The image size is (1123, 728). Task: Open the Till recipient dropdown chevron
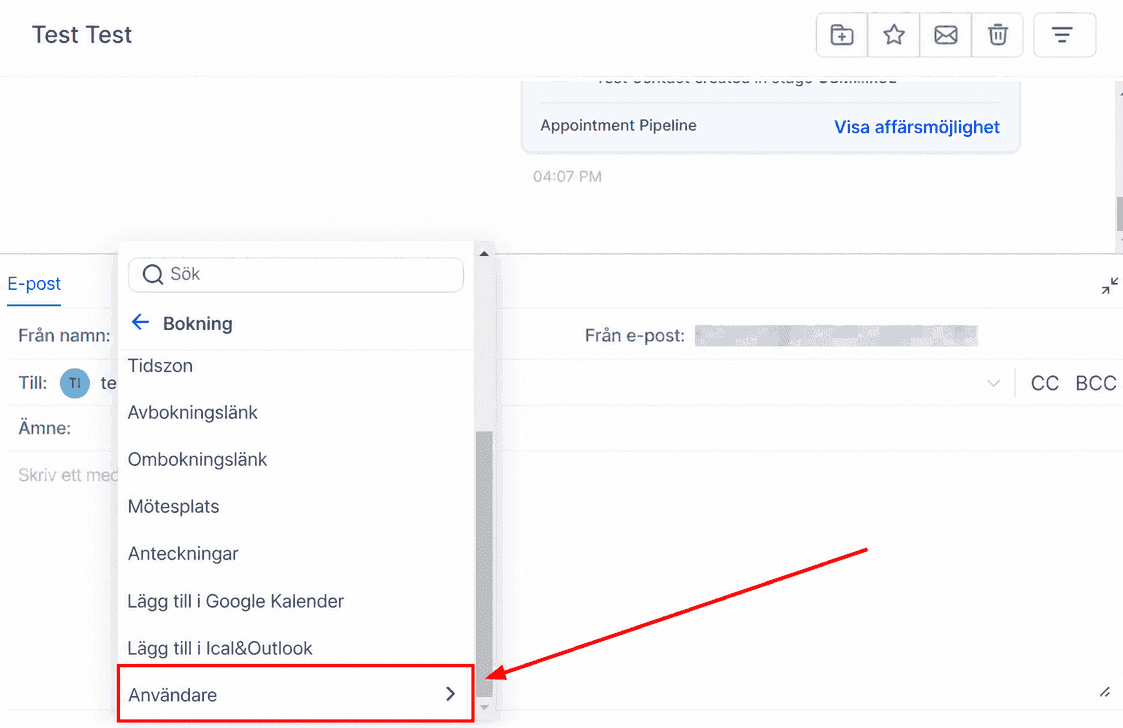tap(993, 383)
